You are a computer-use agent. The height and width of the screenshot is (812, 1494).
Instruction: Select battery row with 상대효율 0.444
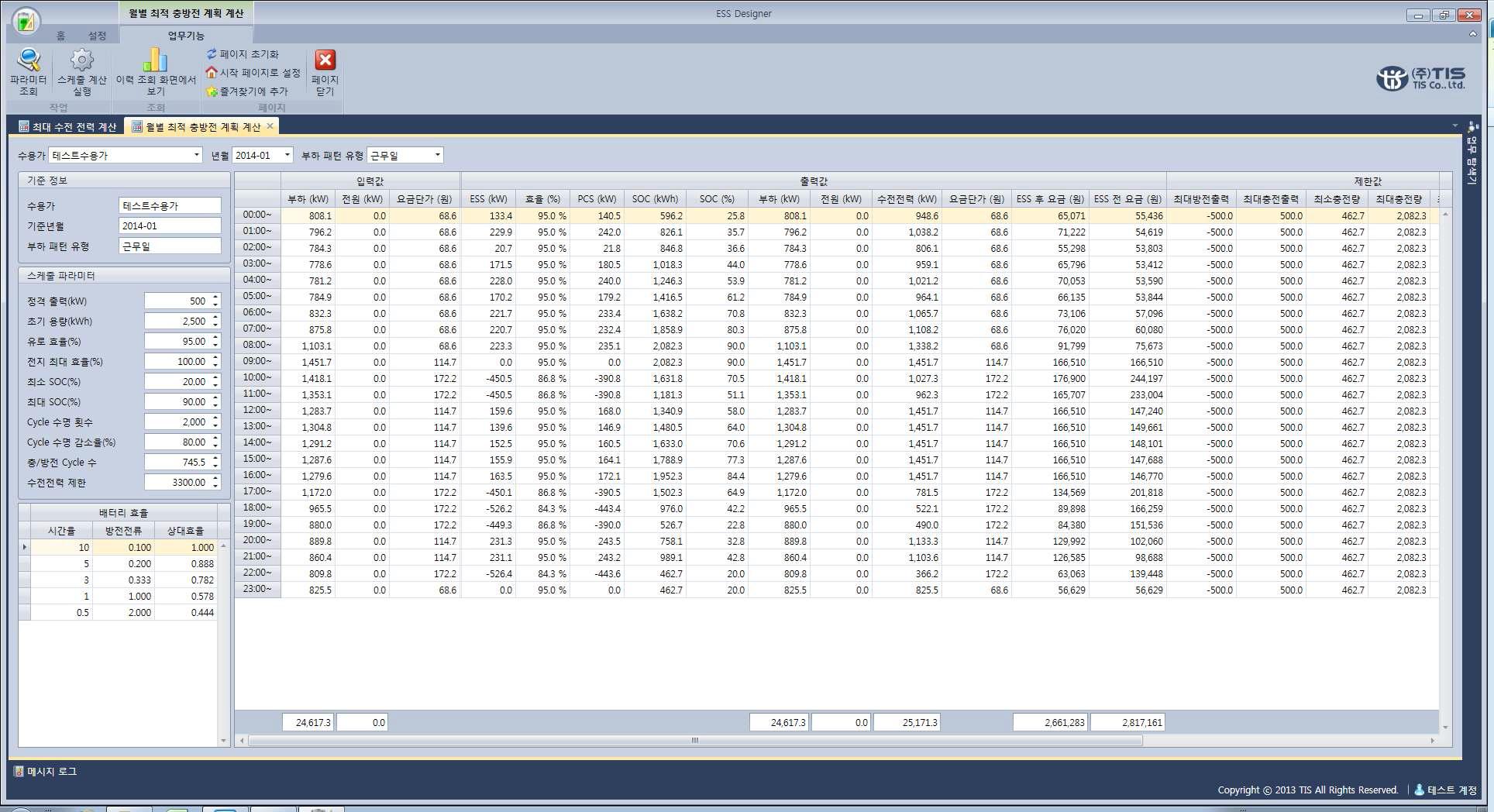click(x=124, y=612)
